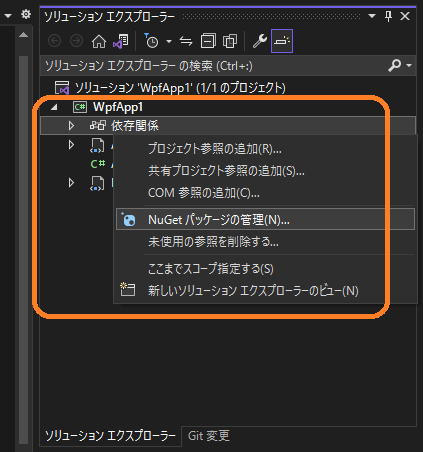The width and height of the screenshot is (423, 452).
Task: Click the magnifier search icon
Action: tap(395, 66)
